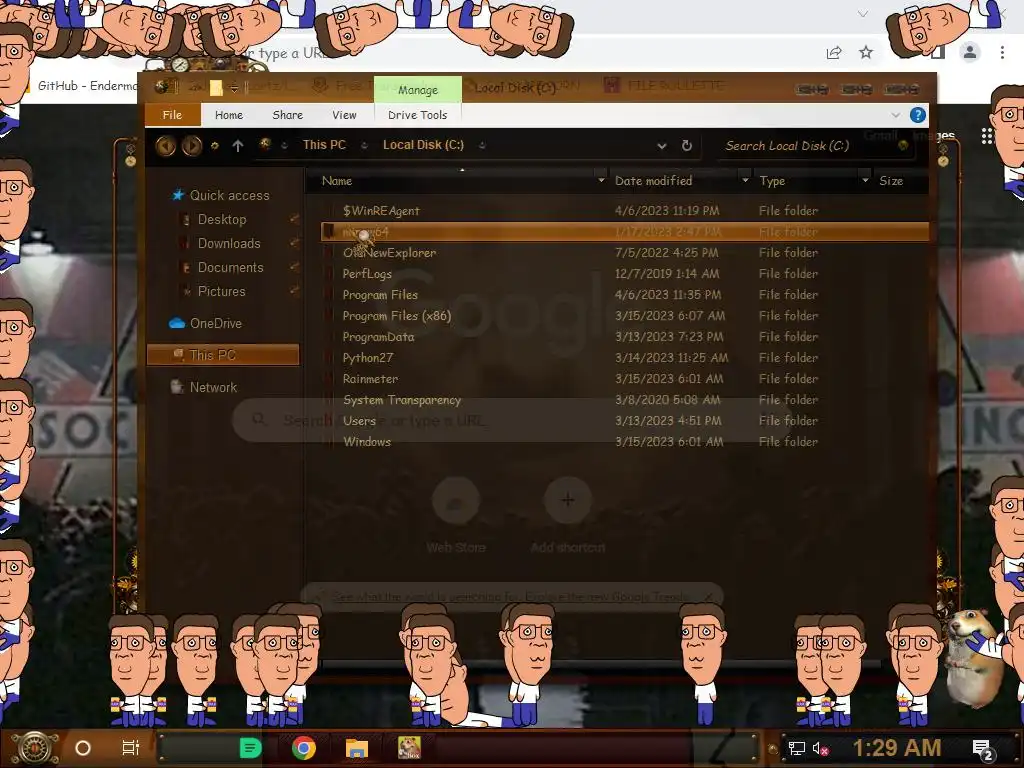The image size is (1024, 768).
Task: Open Type column filter dropdown
Action: tap(865, 180)
